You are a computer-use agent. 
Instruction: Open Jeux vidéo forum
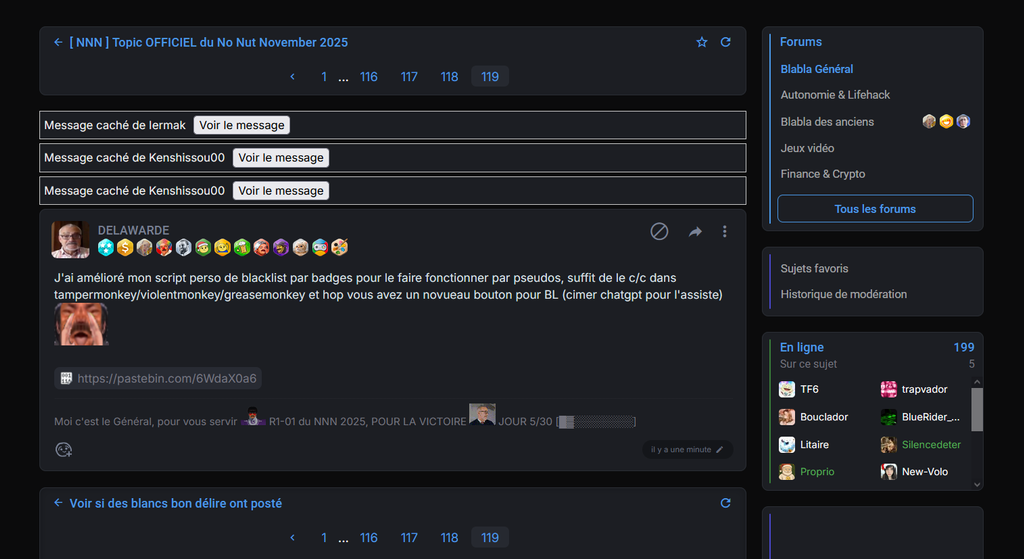(x=807, y=148)
